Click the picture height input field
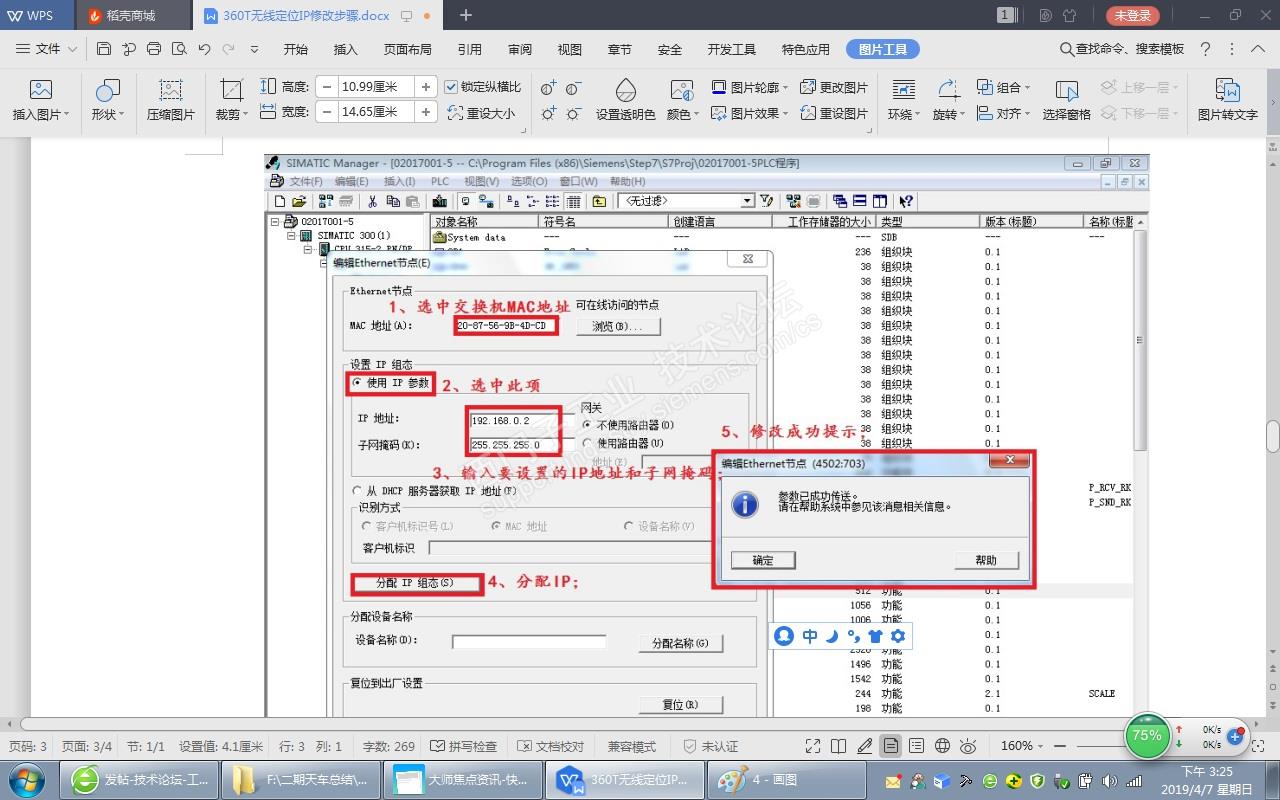Viewport: 1280px width, 800px height. tap(376, 87)
